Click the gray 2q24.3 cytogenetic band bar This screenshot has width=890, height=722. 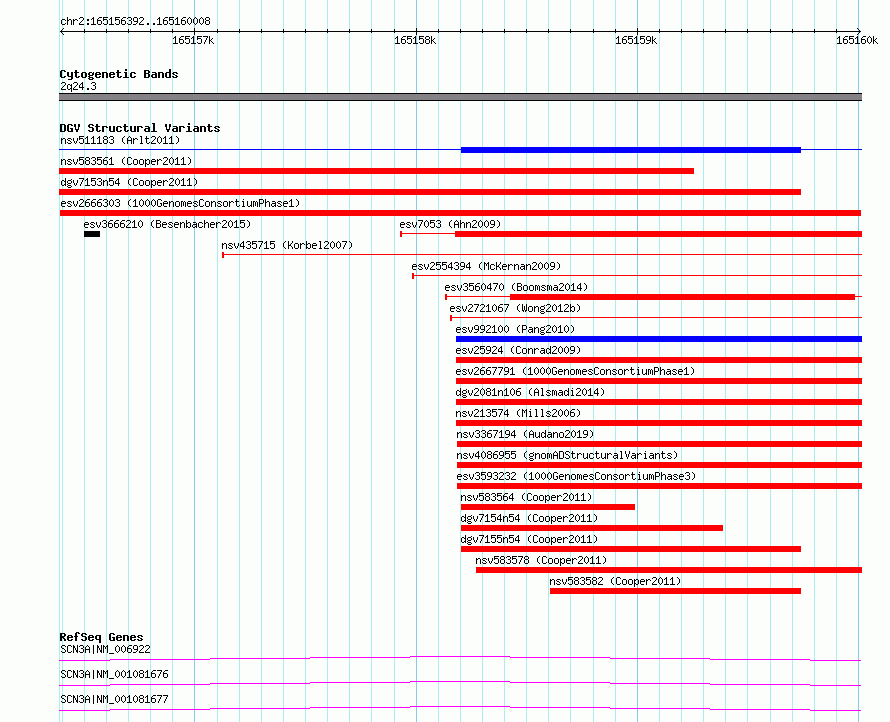point(460,97)
